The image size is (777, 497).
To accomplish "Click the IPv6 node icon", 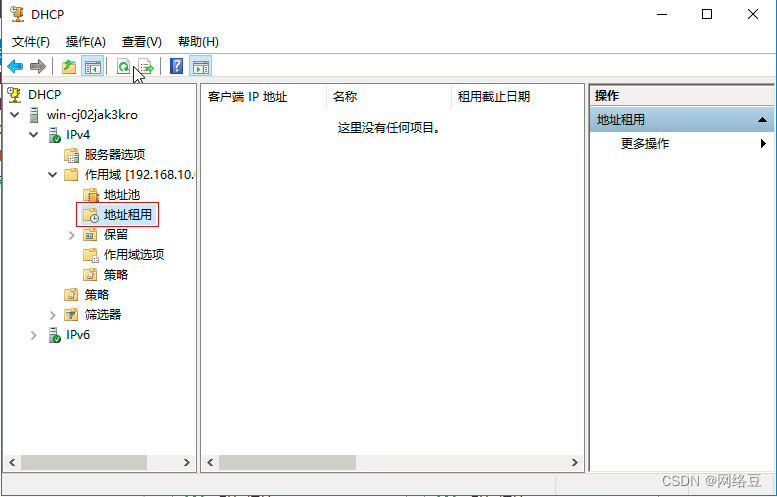I will click(x=55, y=335).
